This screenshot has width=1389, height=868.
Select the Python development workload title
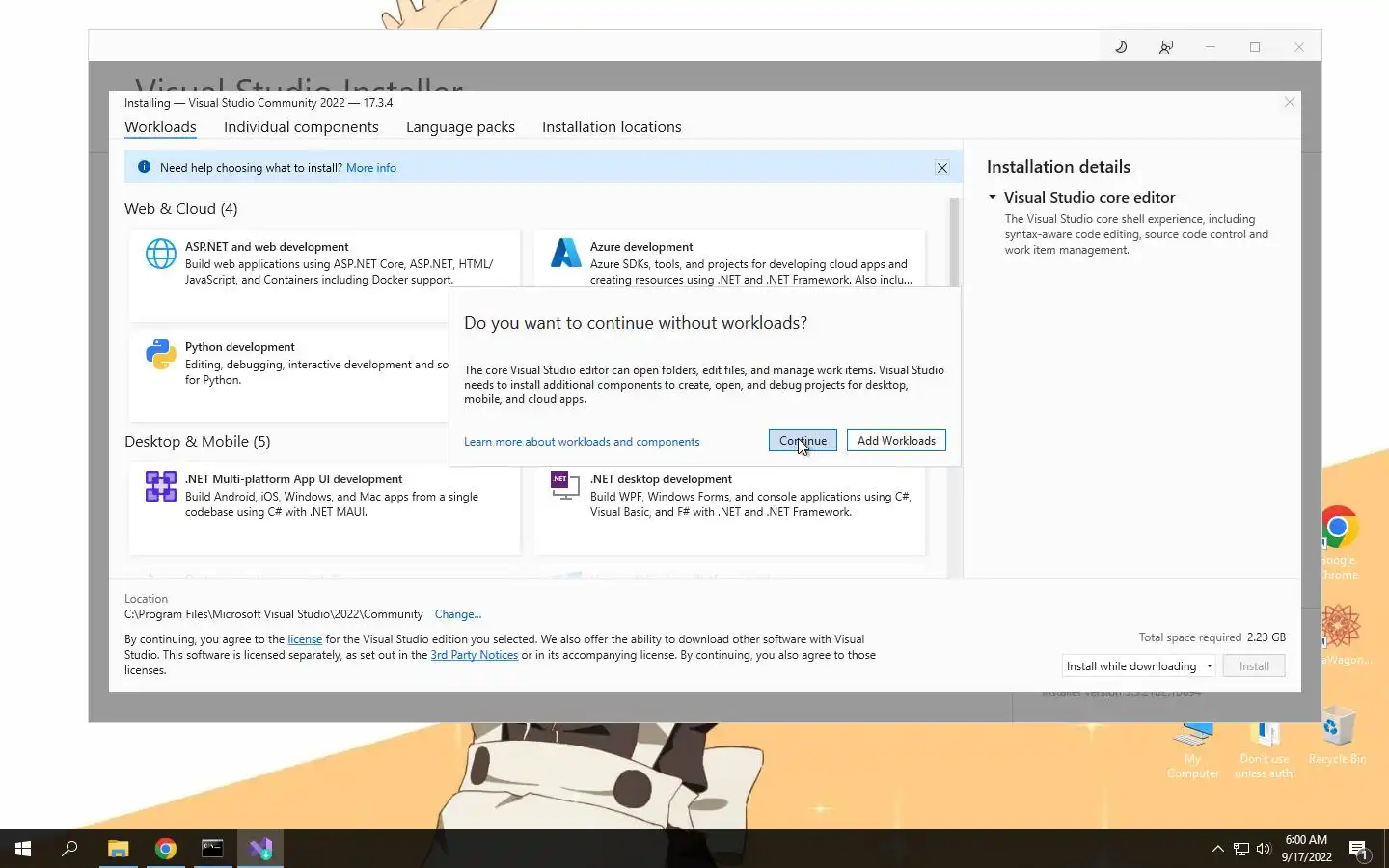(240, 347)
